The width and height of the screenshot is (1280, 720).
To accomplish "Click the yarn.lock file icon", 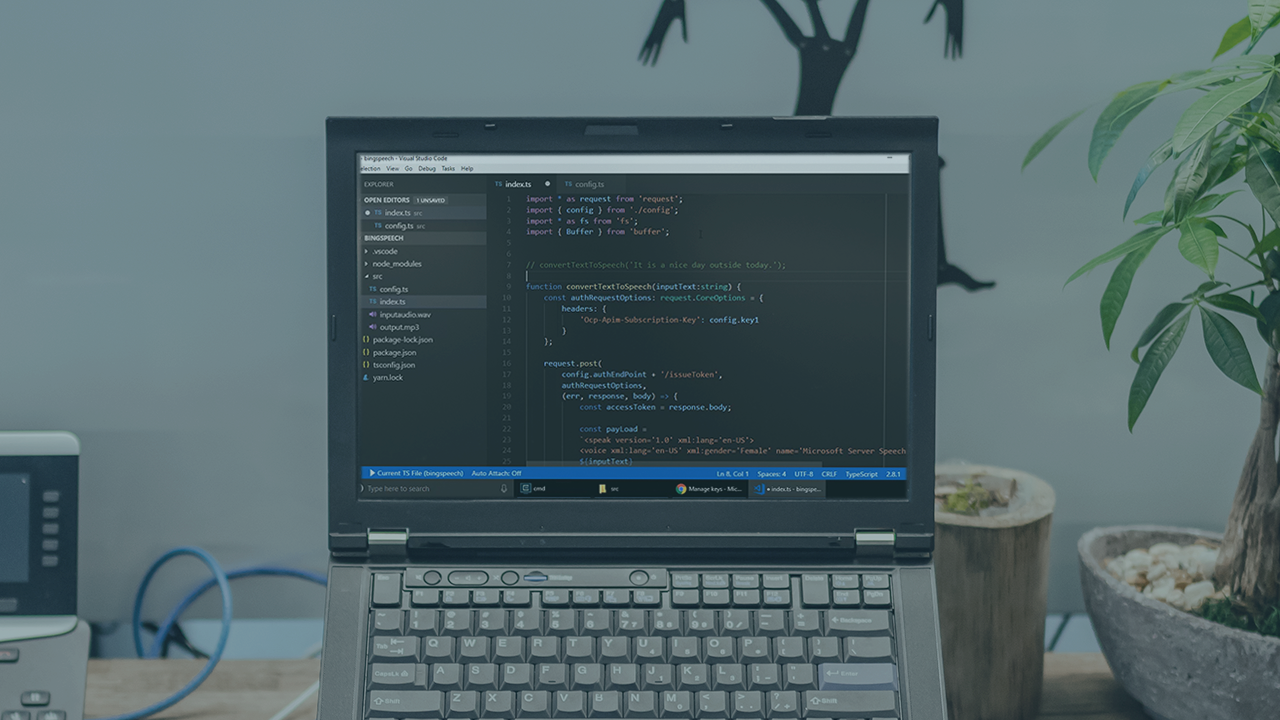I will 366,378.
